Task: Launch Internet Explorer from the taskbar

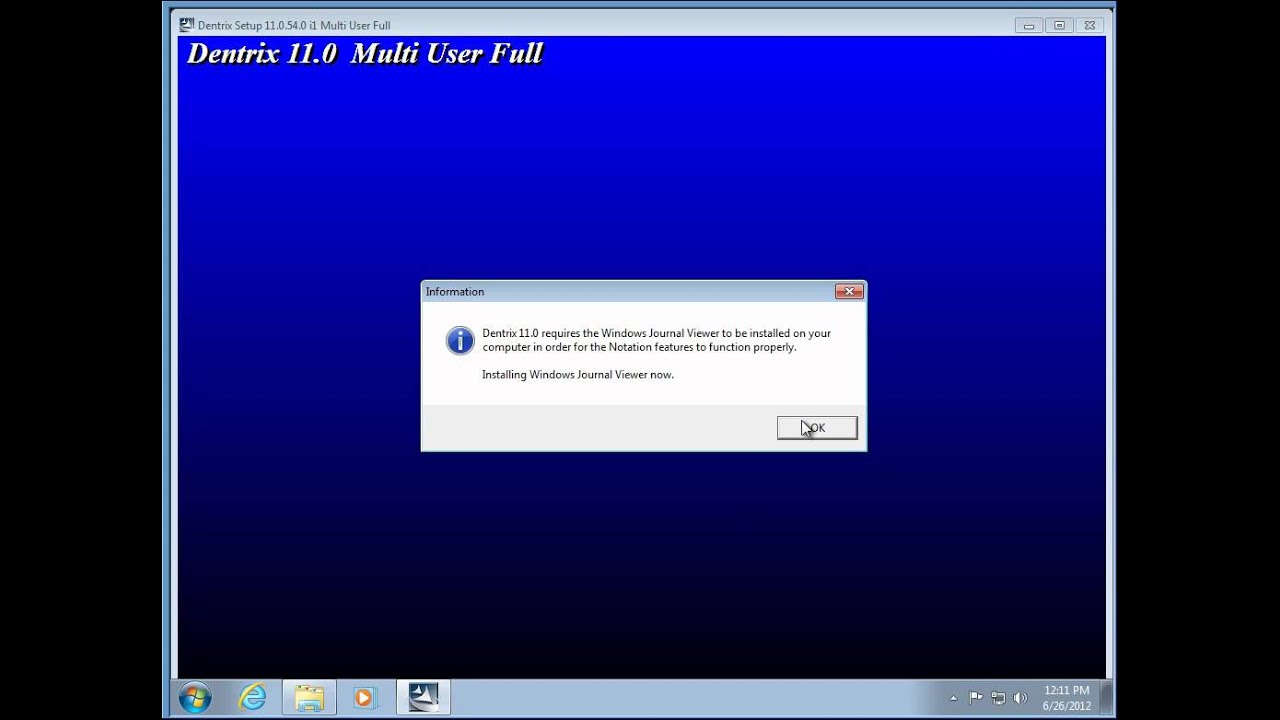Action: pyautogui.click(x=253, y=697)
